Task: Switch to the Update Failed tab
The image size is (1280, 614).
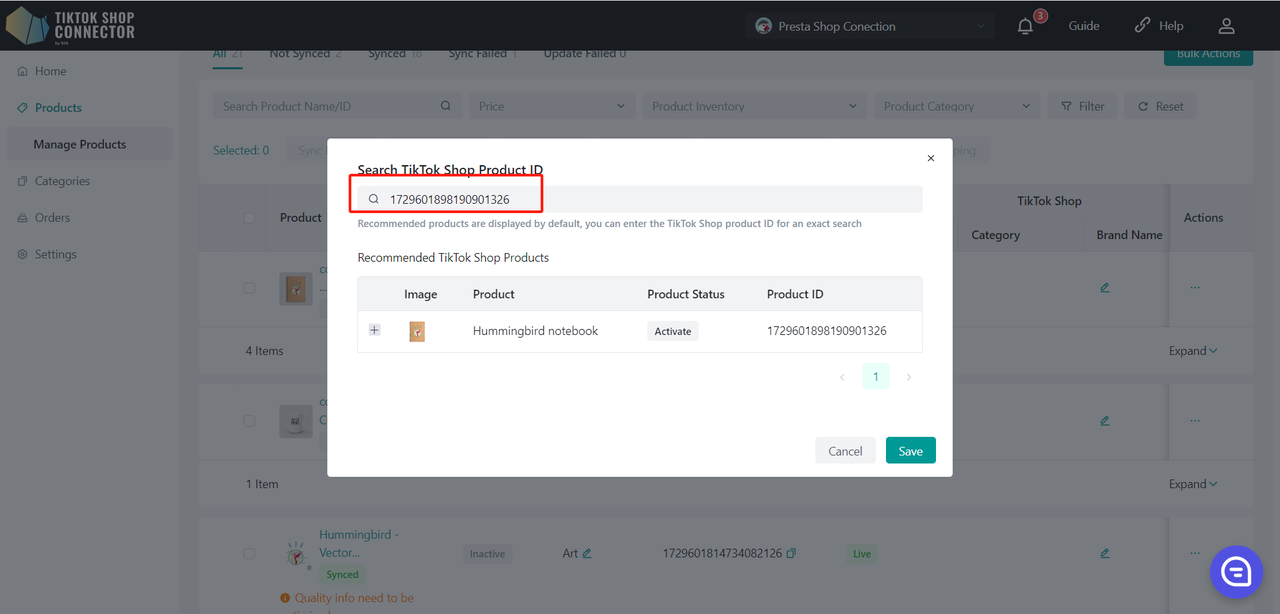Action: tap(585, 54)
